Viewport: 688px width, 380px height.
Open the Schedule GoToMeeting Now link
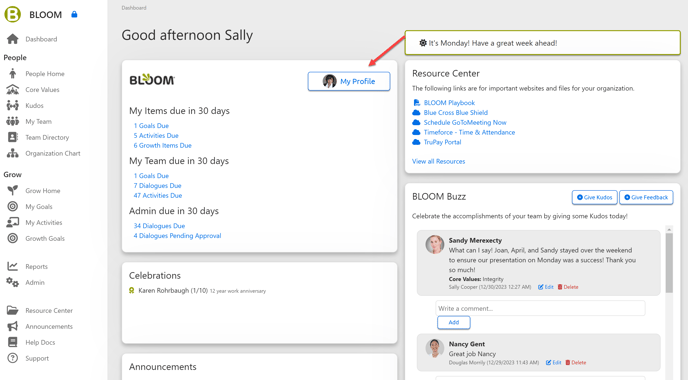point(465,122)
